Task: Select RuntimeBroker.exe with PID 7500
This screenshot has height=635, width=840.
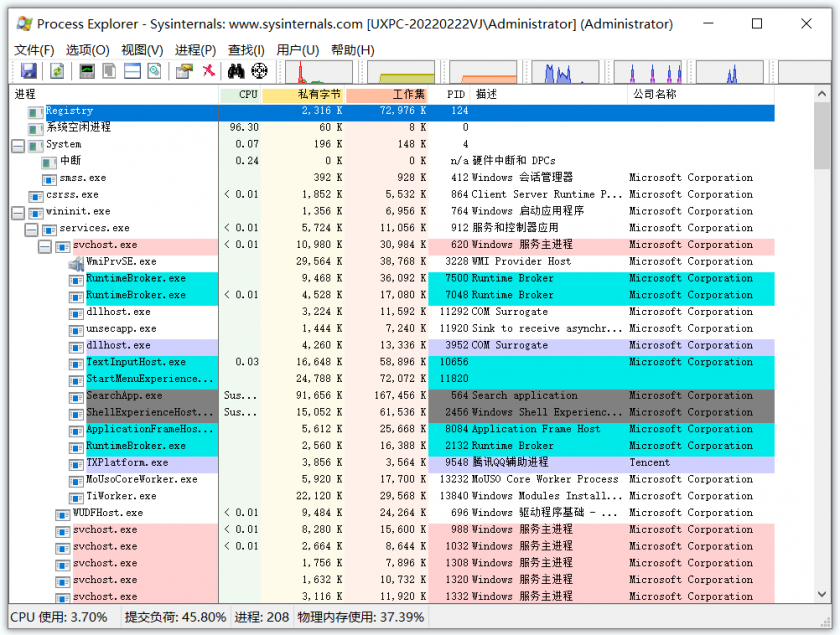Action: click(392, 279)
